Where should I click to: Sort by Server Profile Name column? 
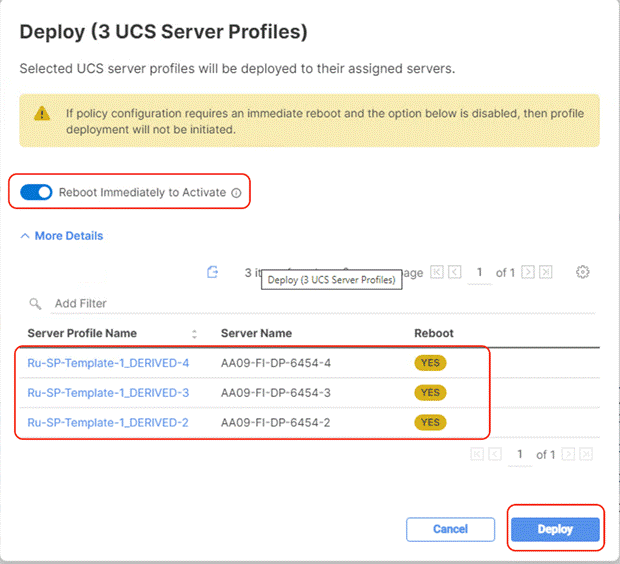194,333
